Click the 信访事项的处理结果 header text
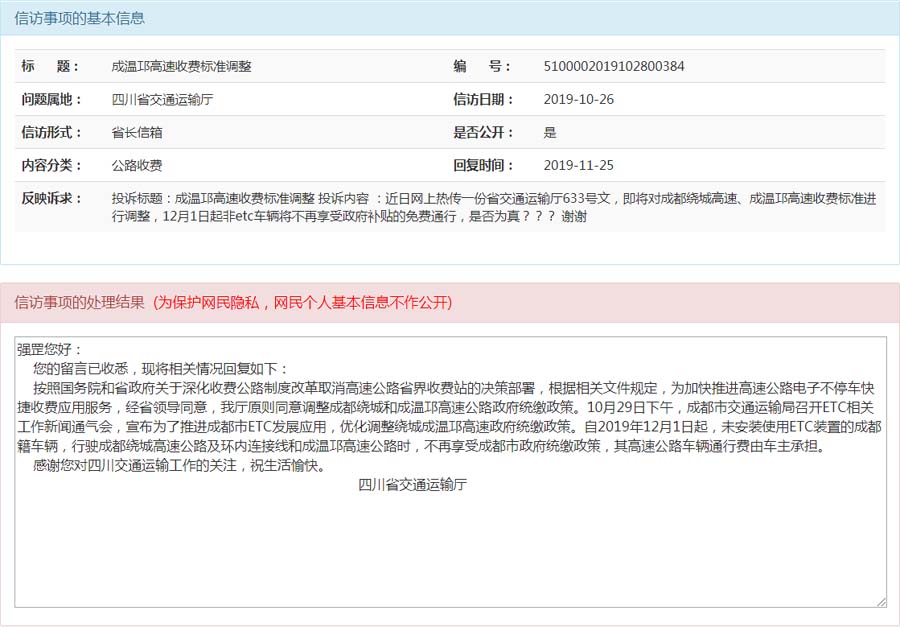The image size is (900, 627). (80, 303)
